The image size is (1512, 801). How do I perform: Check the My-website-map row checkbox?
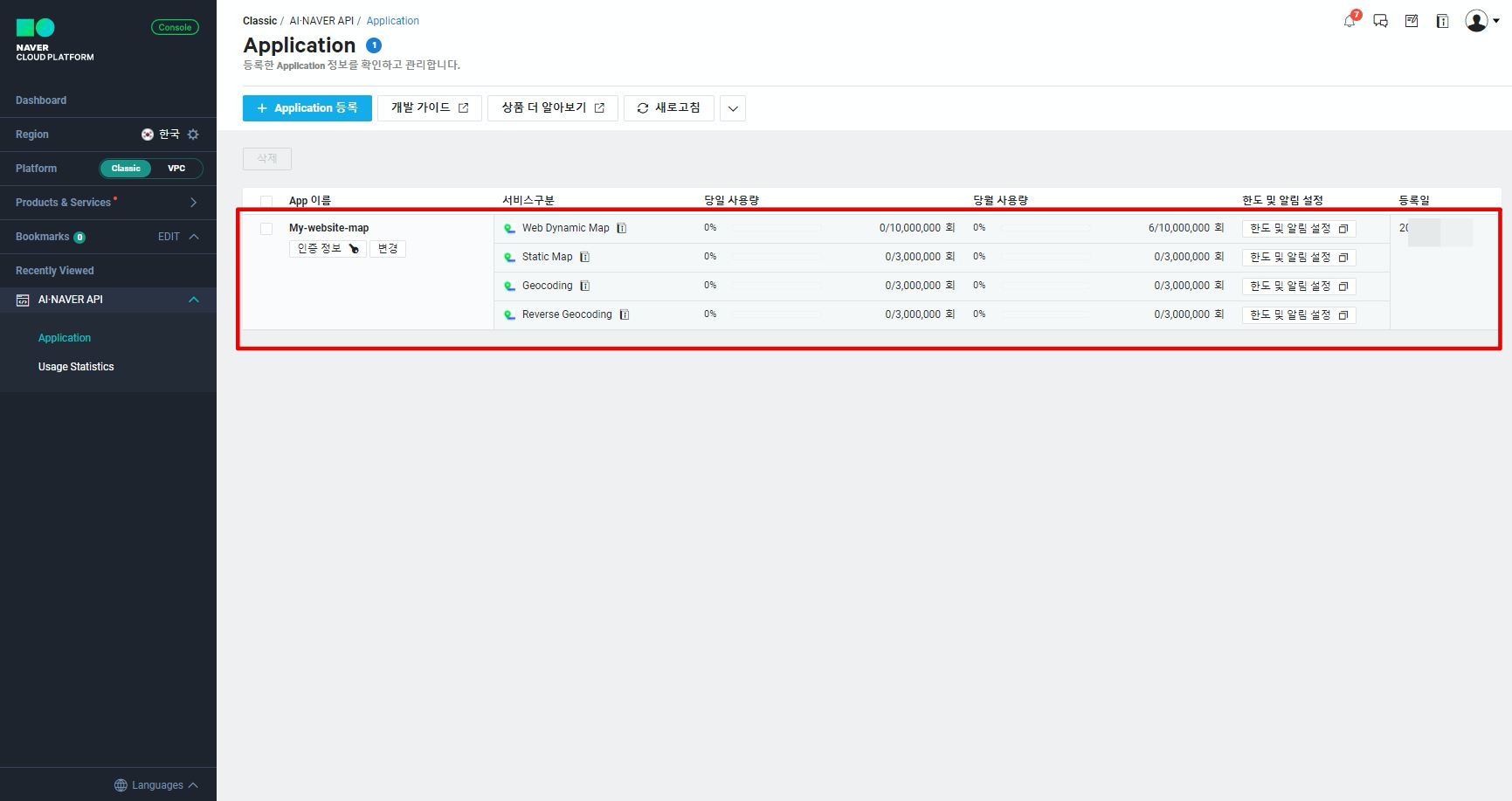[266, 229]
